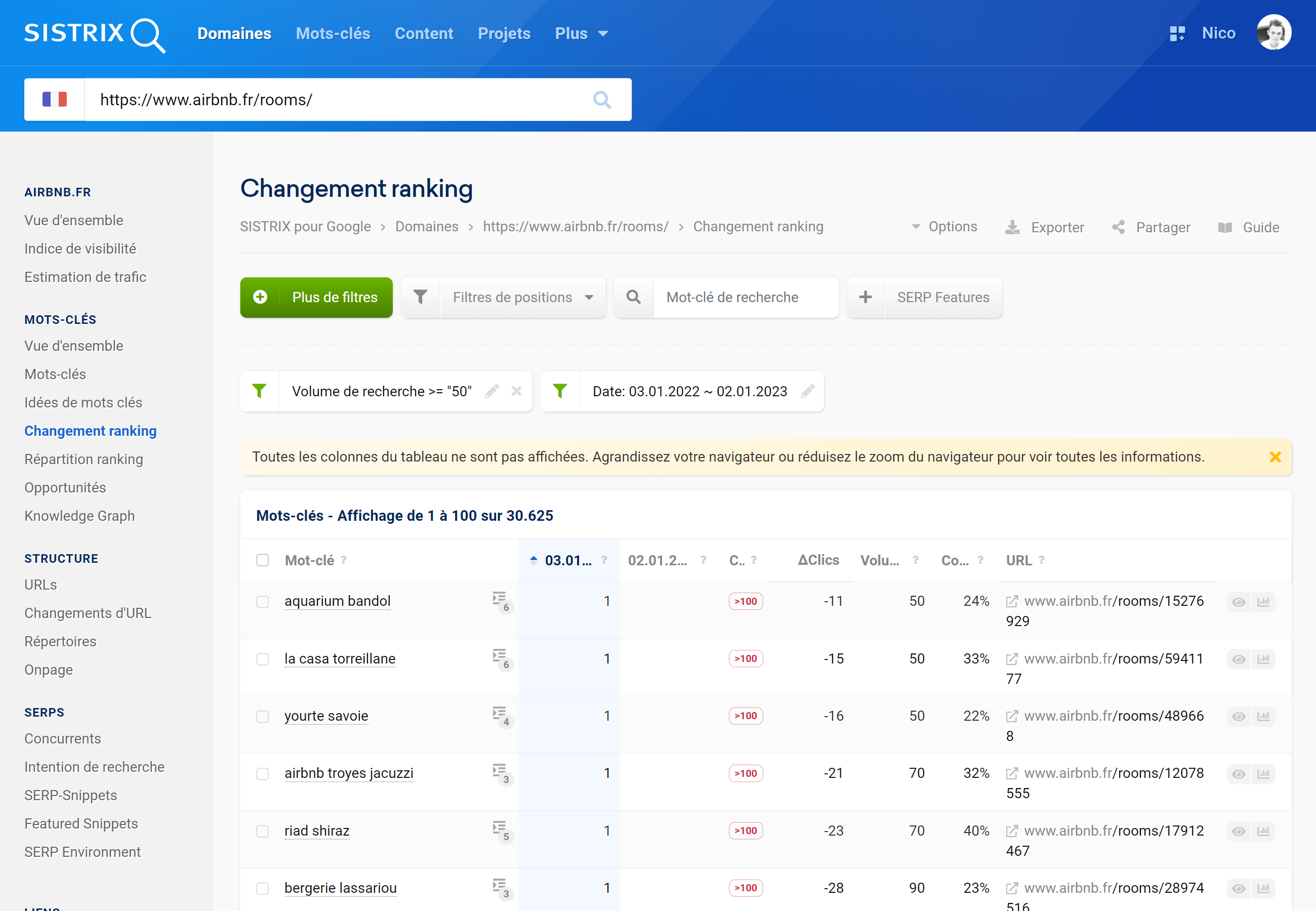Open the aquarium bandol keyword link
1316x911 pixels.
point(337,601)
